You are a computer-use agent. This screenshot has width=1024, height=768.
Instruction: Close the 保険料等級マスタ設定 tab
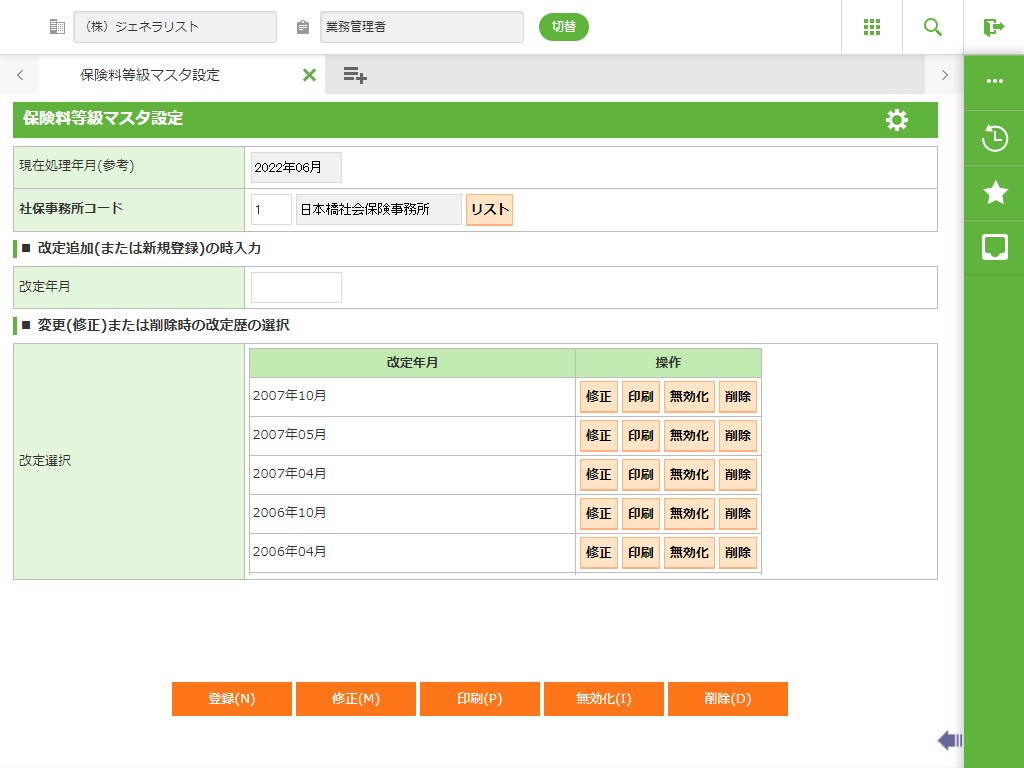(309, 75)
